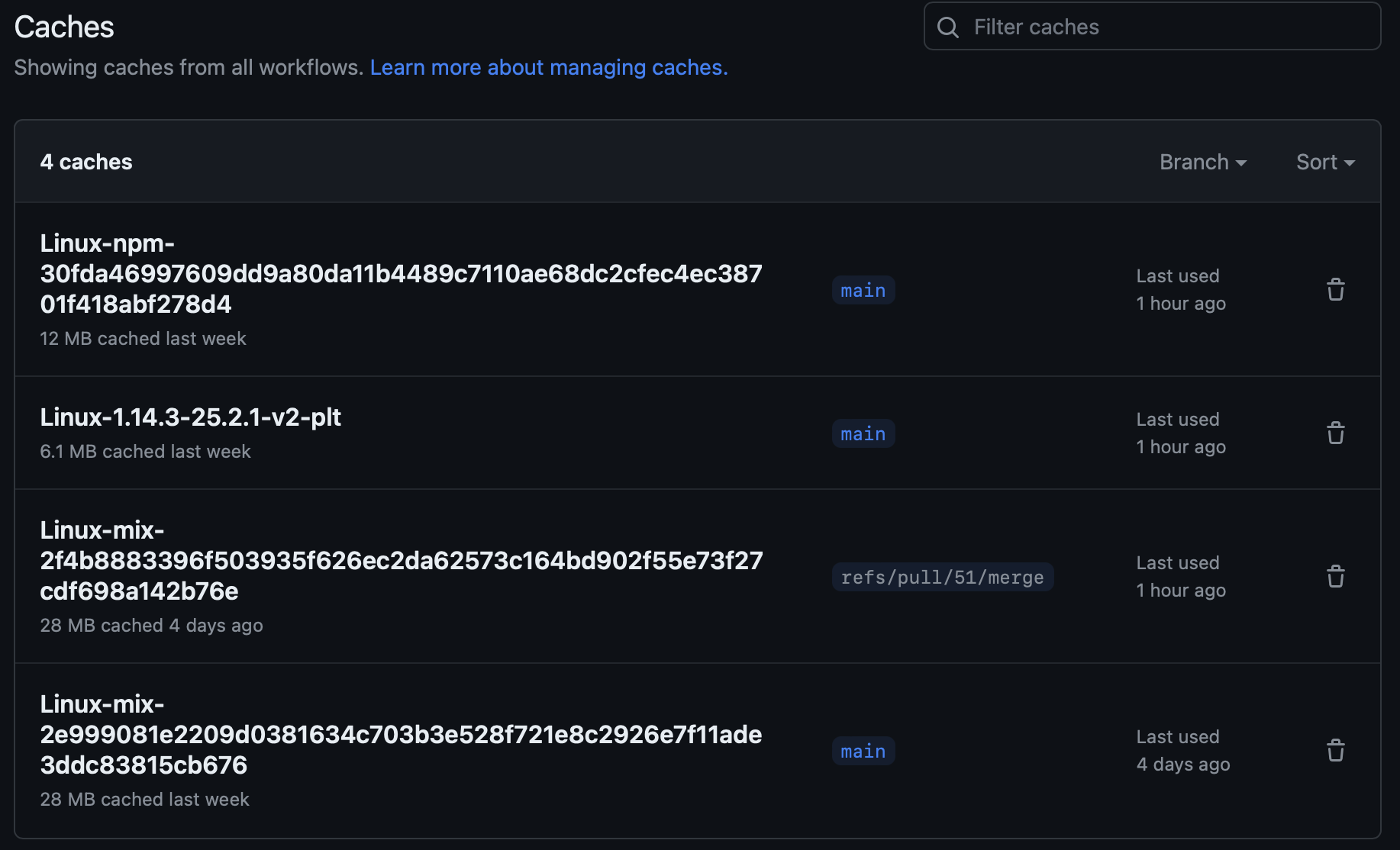Screen dimensions: 1400x850
Task: Select main branch tag beside Linux-1.14.3-25.2.1-v2-plt
Action: [863, 434]
